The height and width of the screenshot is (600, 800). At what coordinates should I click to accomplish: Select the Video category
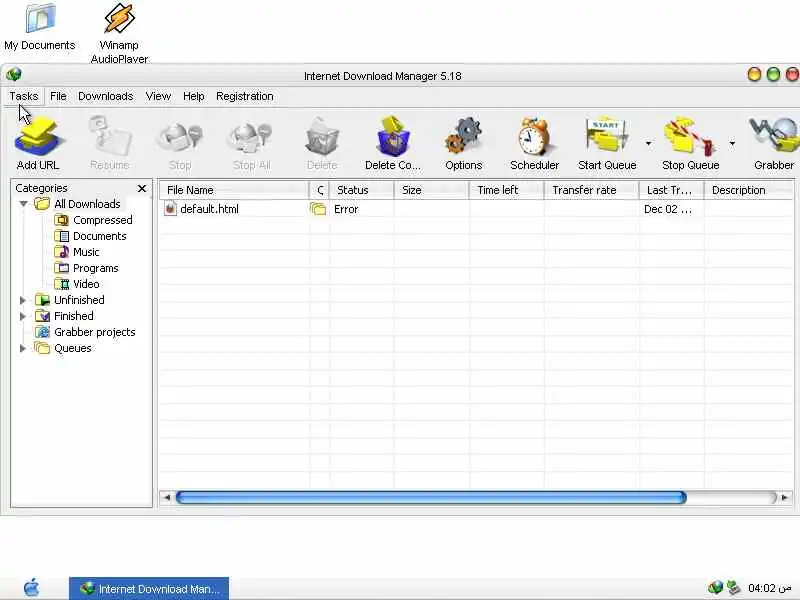[86, 284]
